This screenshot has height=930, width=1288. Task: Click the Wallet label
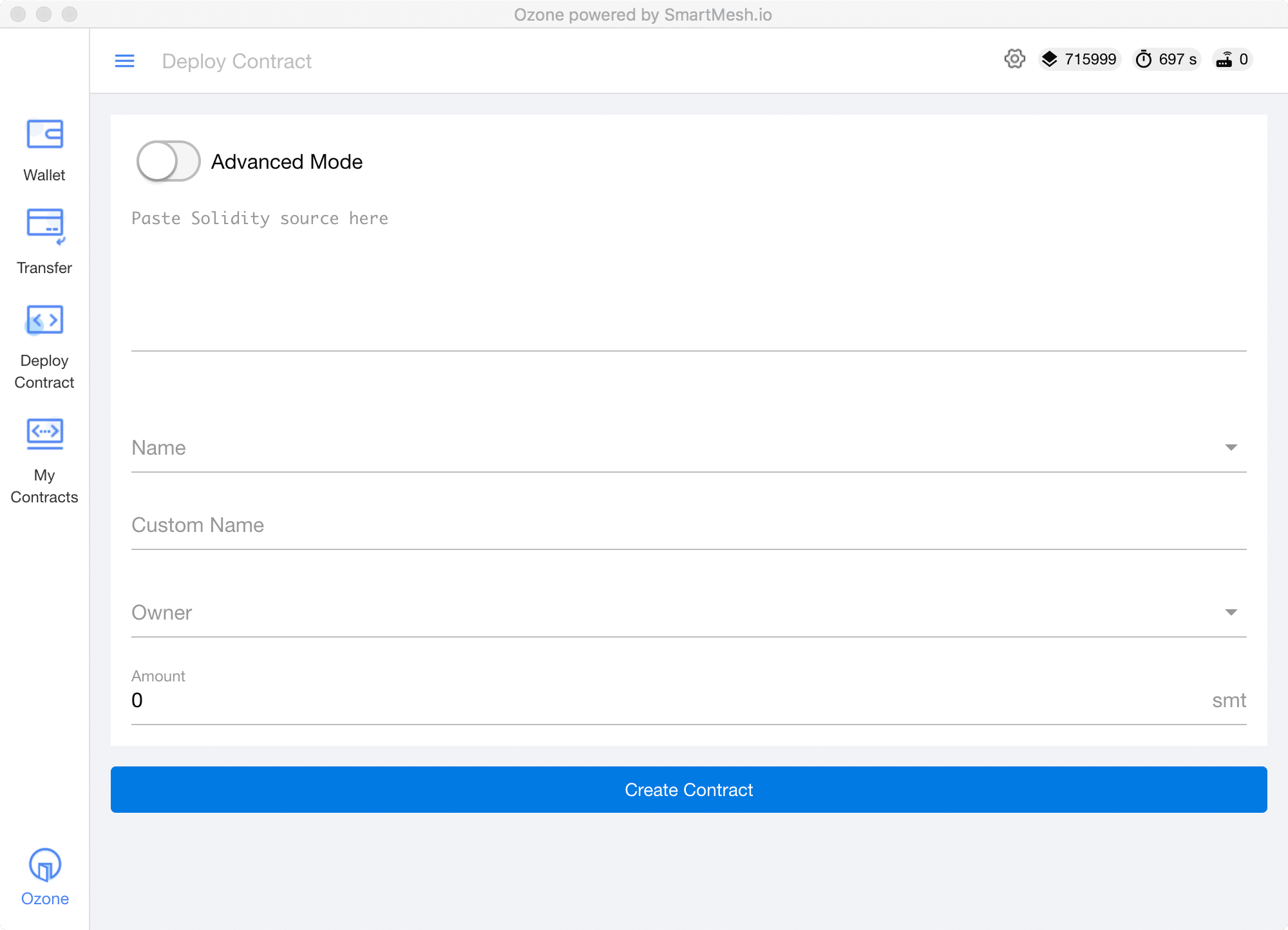(44, 175)
